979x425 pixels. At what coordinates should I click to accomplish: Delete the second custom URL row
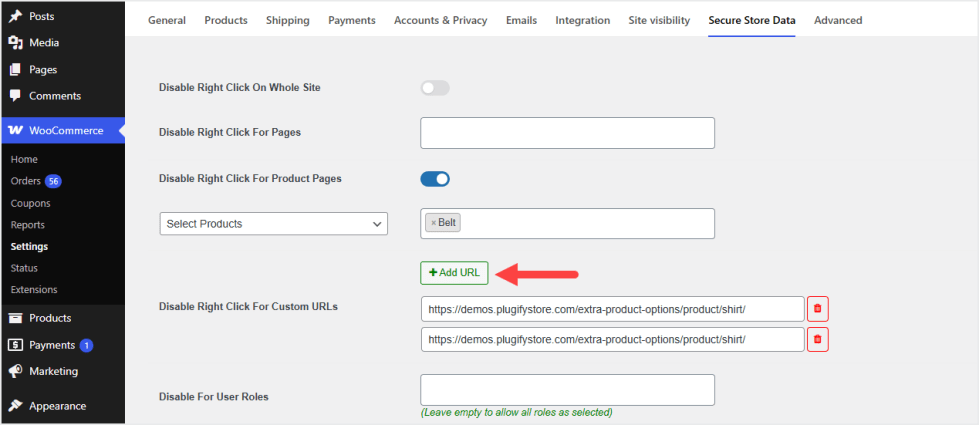[x=817, y=340]
